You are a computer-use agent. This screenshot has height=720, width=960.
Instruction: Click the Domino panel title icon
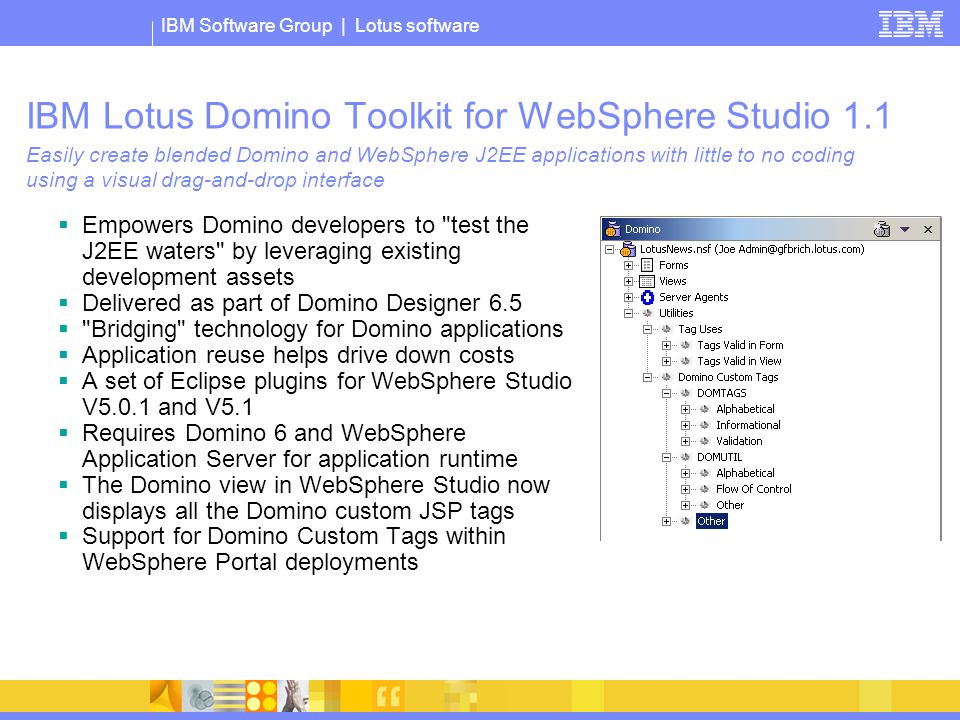(x=613, y=229)
